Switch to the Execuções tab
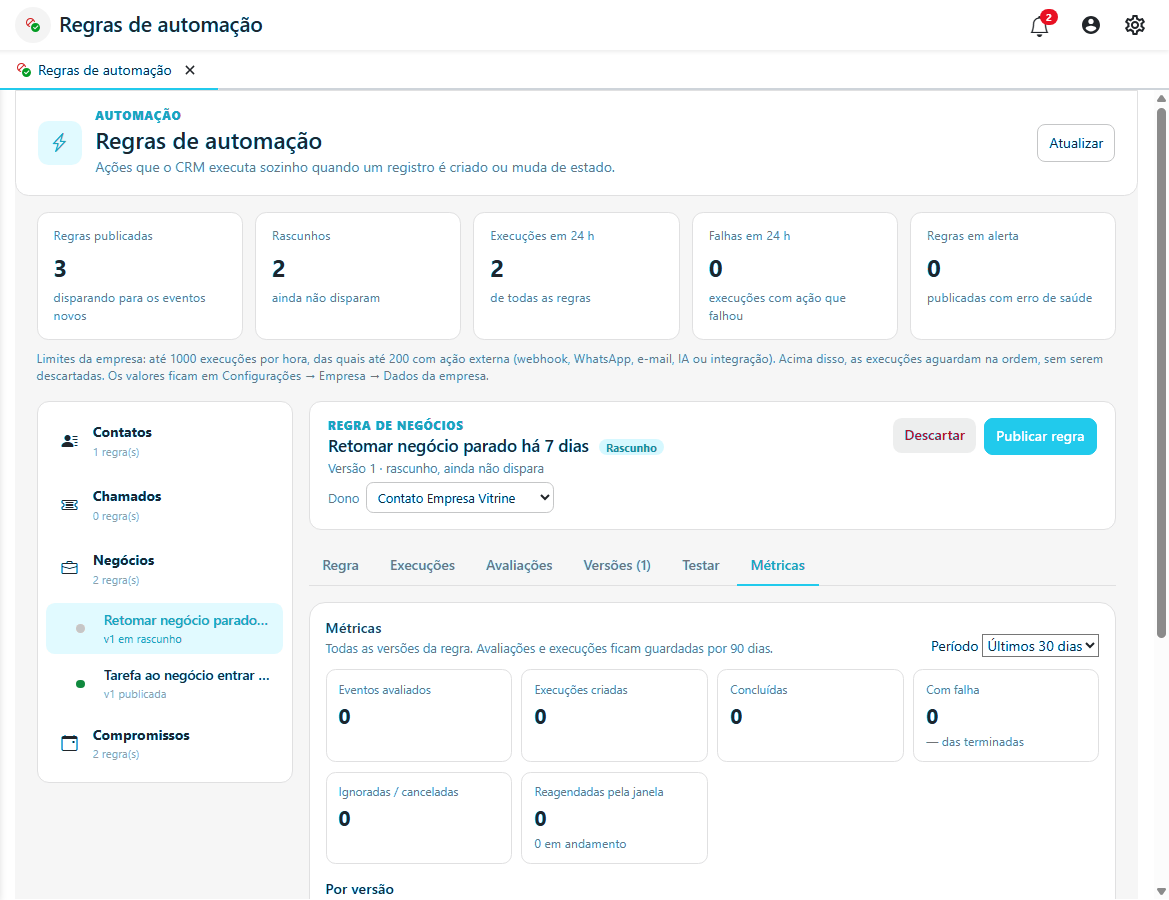 tap(422, 565)
